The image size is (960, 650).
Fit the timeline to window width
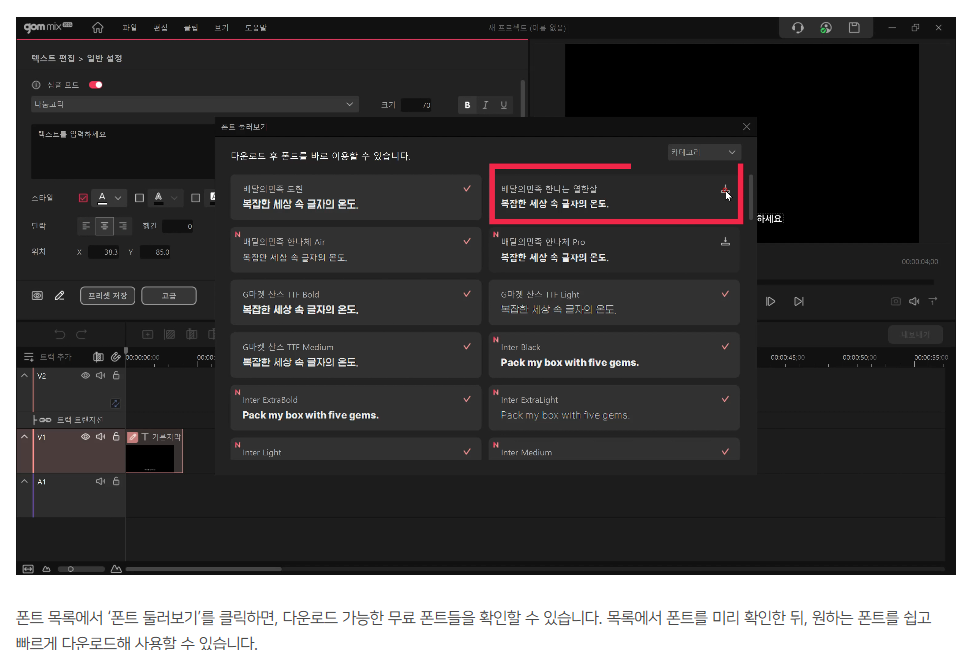pyautogui.click(x=28, y=569)
